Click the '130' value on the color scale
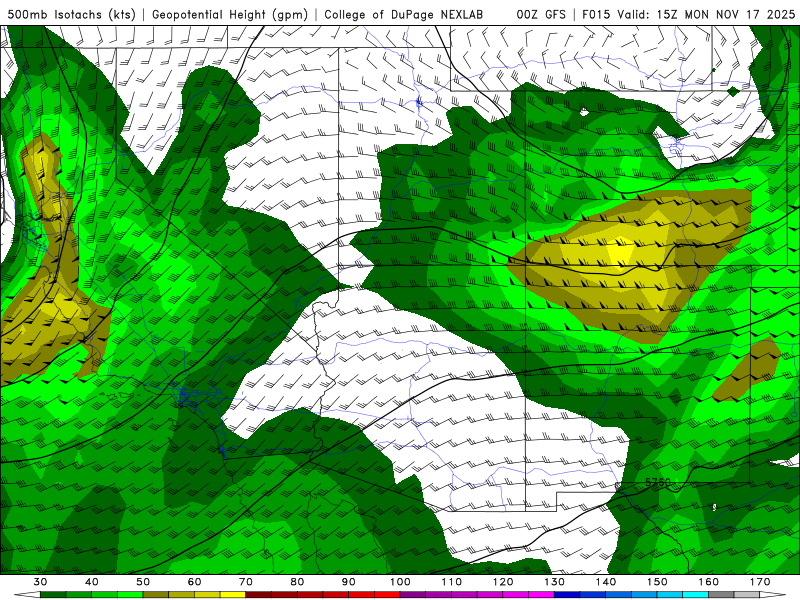Image resolution: width=800 pixels, height=600 pixels. tap(555, 582)
